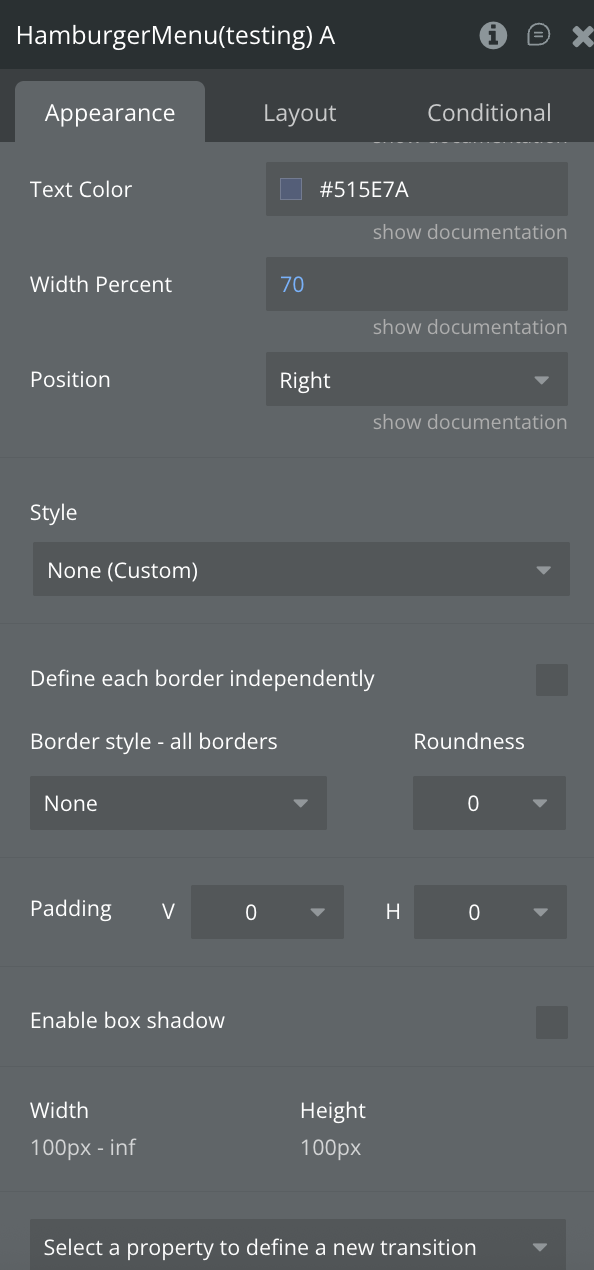The width and height of the screenshot is (594, 1270).
Task: Switch to the Conditional tab
Action: click(489, 113)
